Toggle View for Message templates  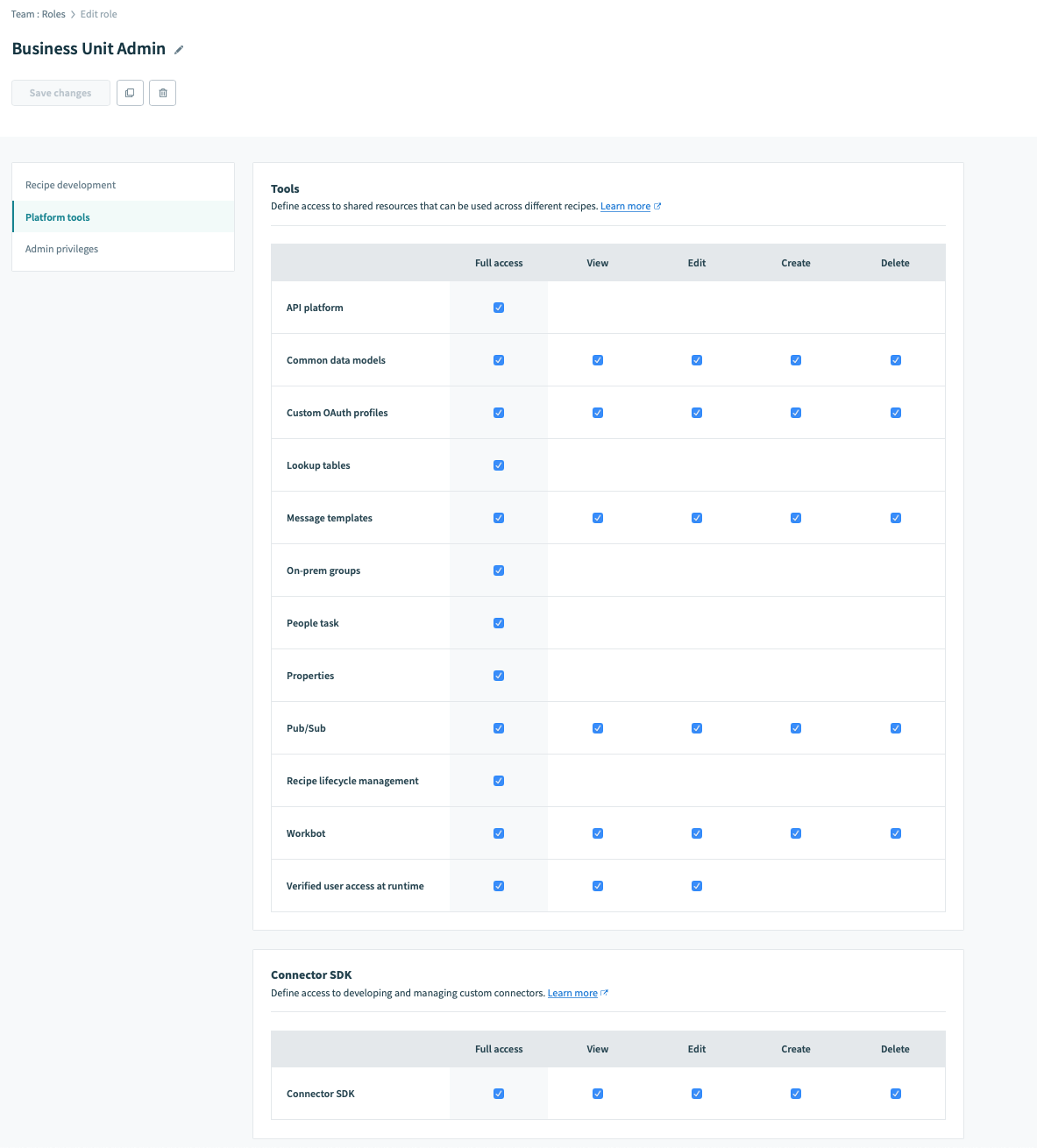(x=598, y=518)
